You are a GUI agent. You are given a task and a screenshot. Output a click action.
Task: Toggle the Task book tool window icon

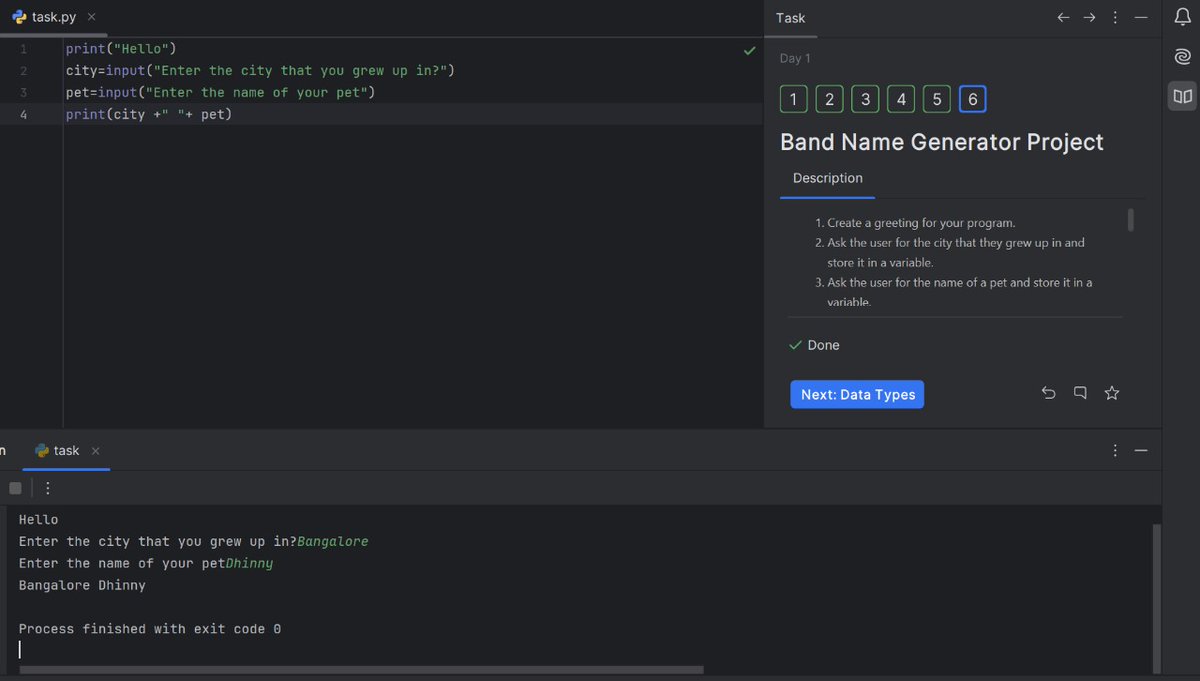point(1182,97)
